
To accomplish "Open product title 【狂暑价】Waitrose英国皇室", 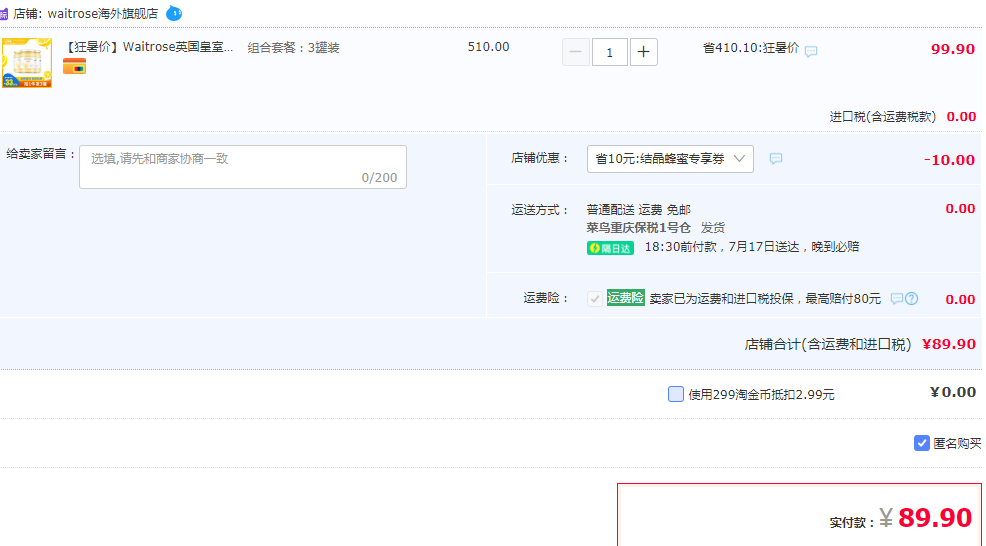I will (x=149, y=47).
